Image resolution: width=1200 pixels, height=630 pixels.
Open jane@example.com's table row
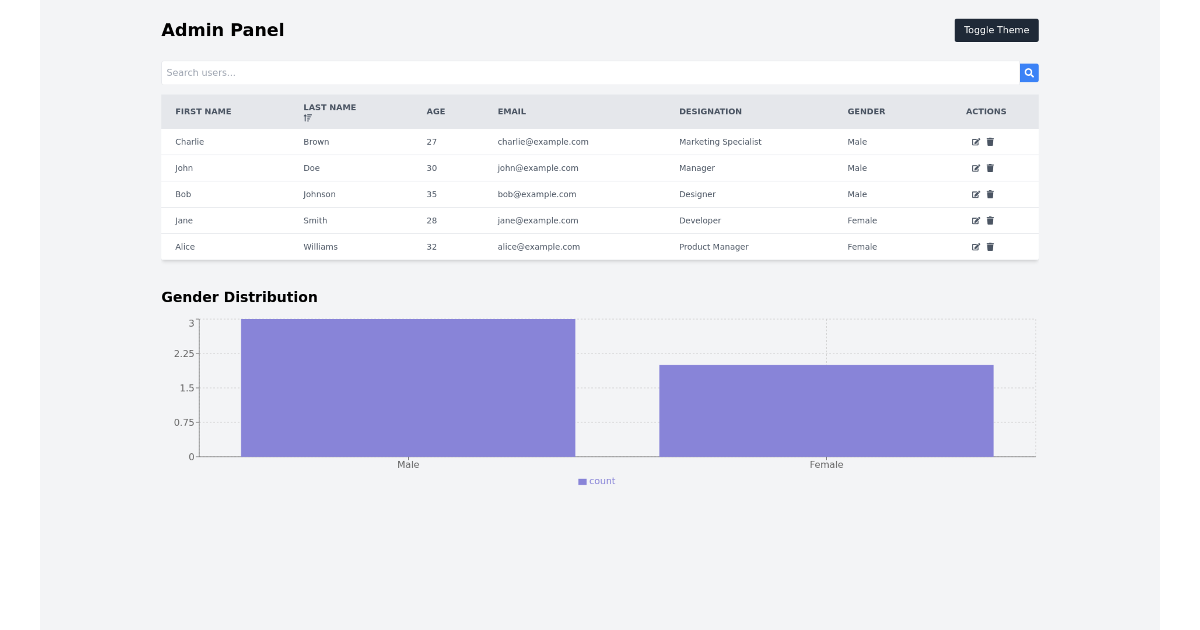coord(536,220)
